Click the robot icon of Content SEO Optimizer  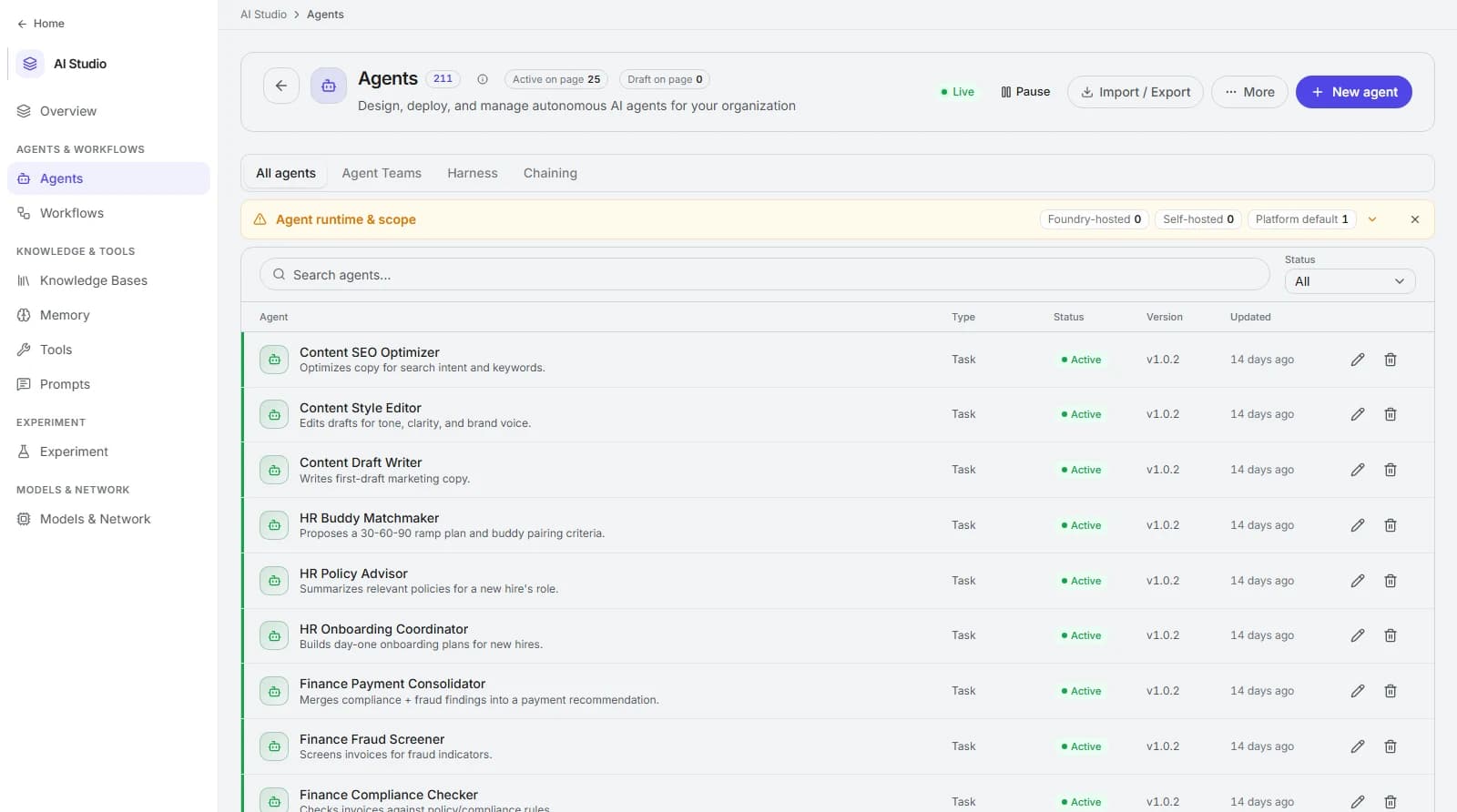pos(274,360)
